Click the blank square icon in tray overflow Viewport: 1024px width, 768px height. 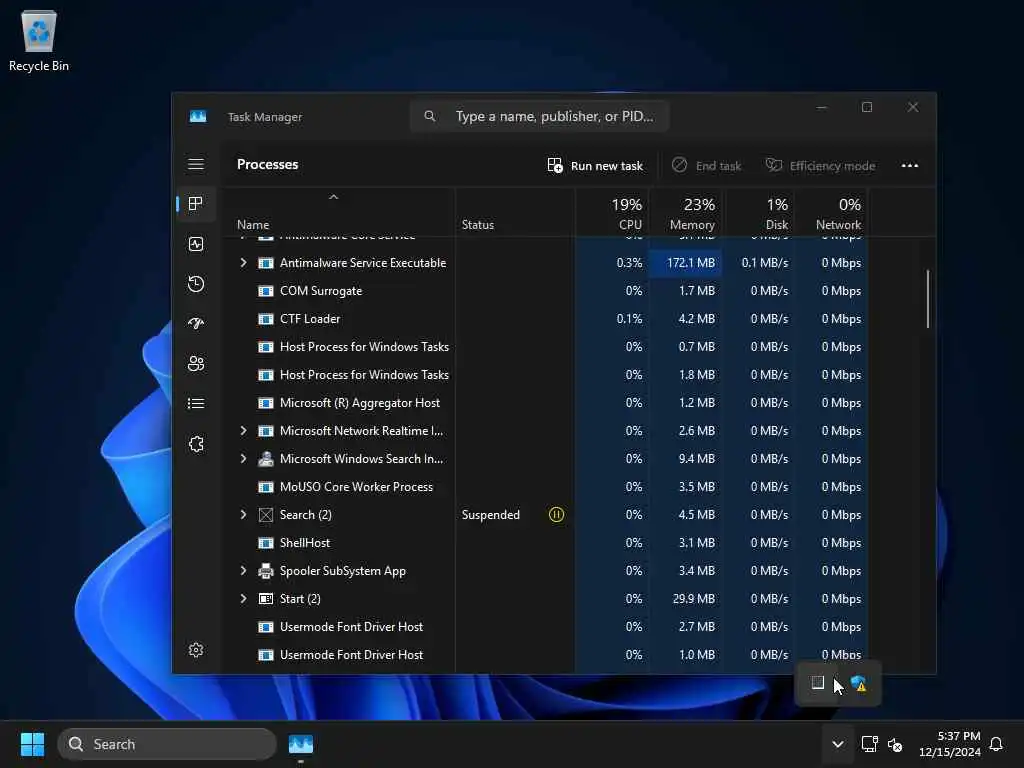(x=818, y=683)
